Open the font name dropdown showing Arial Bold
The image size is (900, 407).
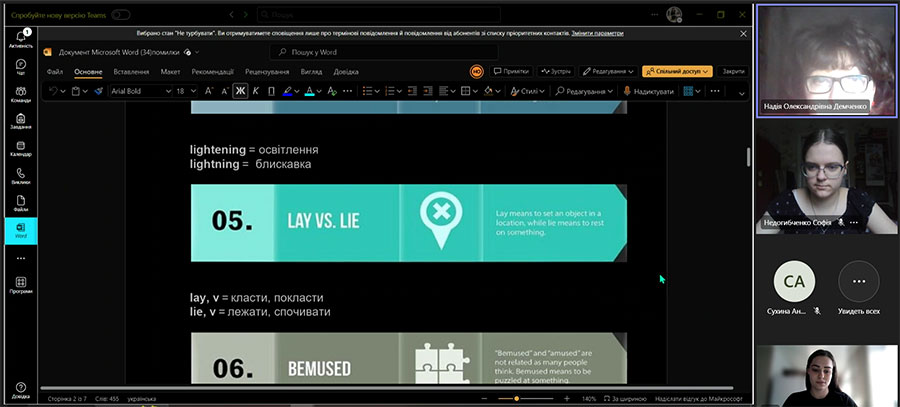point(138,91)
